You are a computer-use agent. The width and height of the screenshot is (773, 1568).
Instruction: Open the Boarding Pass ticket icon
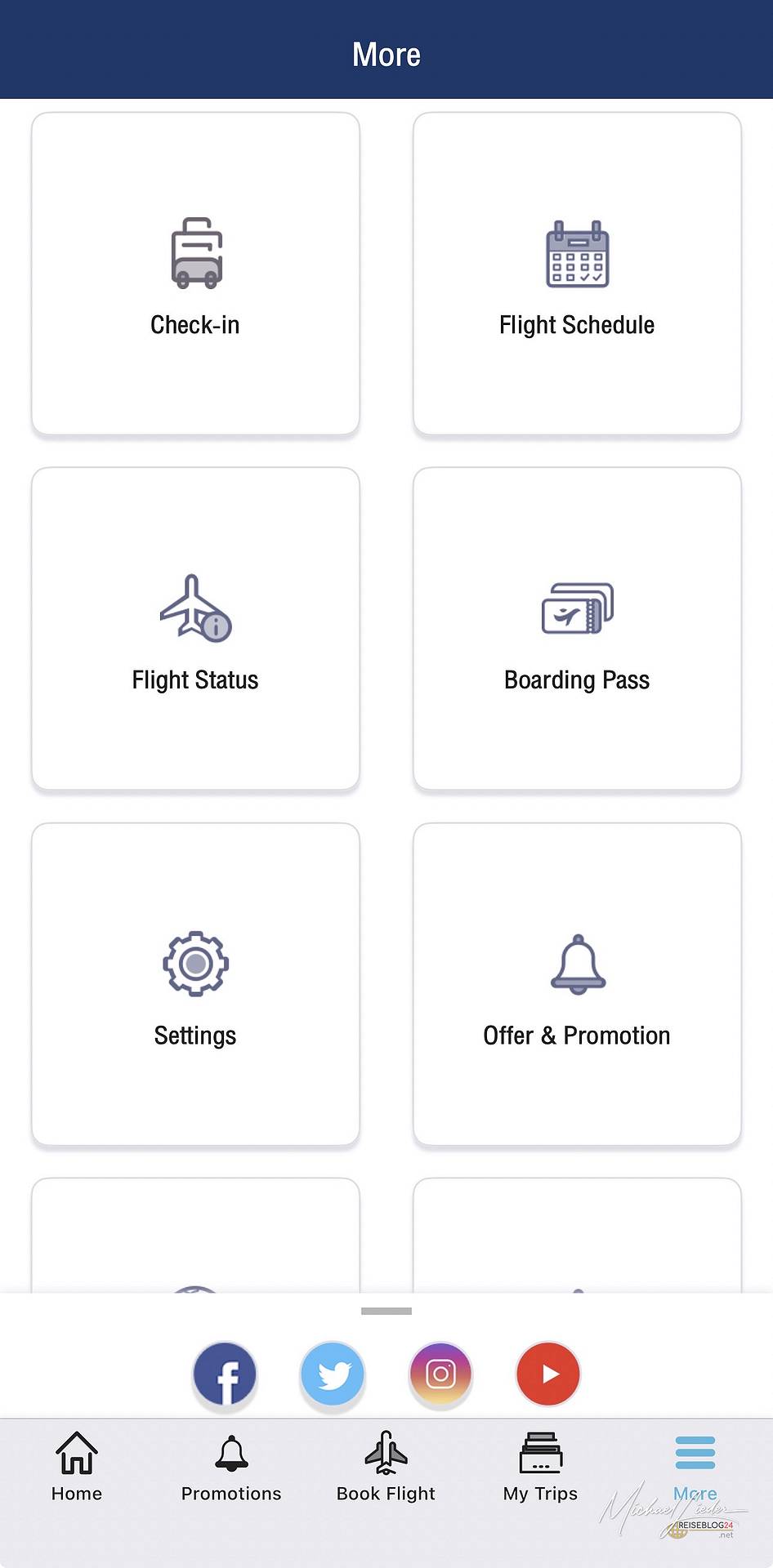tap(577, 608)
